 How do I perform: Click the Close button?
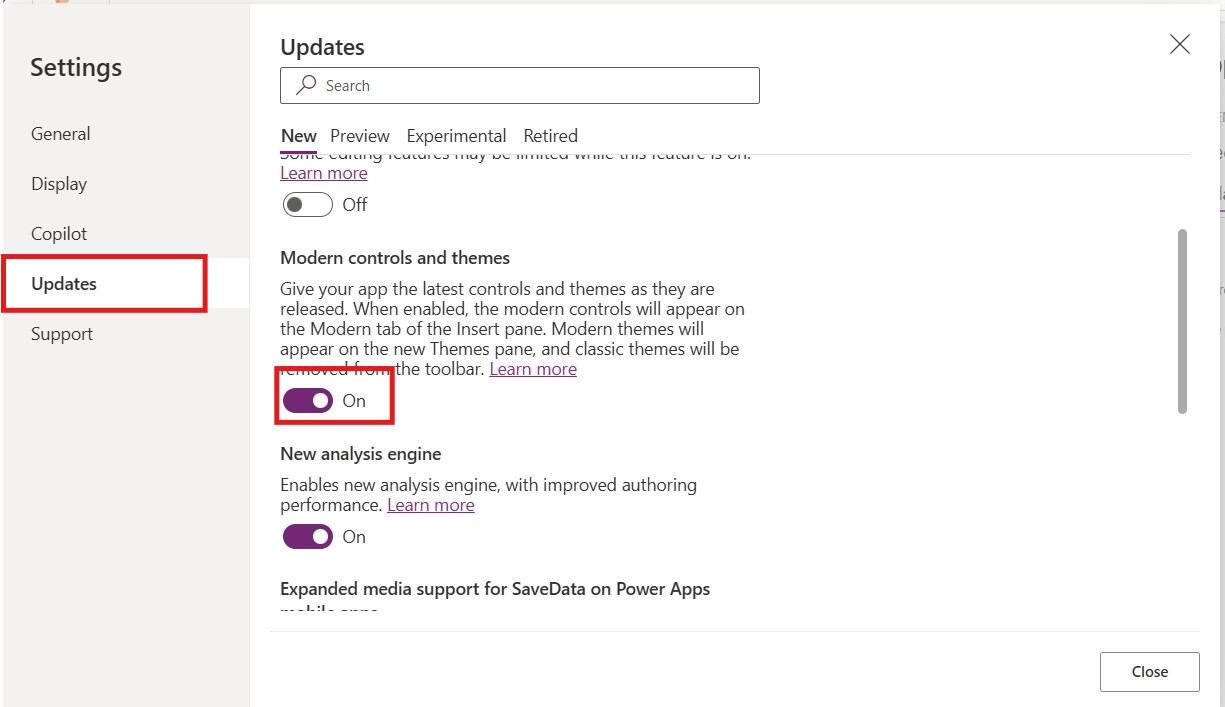(x=1149, y=672)
